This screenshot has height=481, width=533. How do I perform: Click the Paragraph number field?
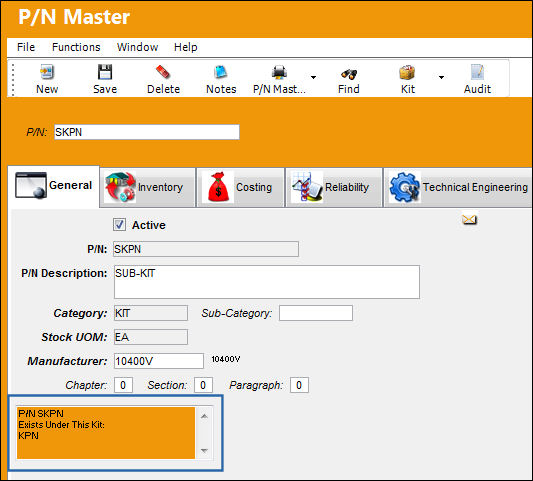[299, 385]
